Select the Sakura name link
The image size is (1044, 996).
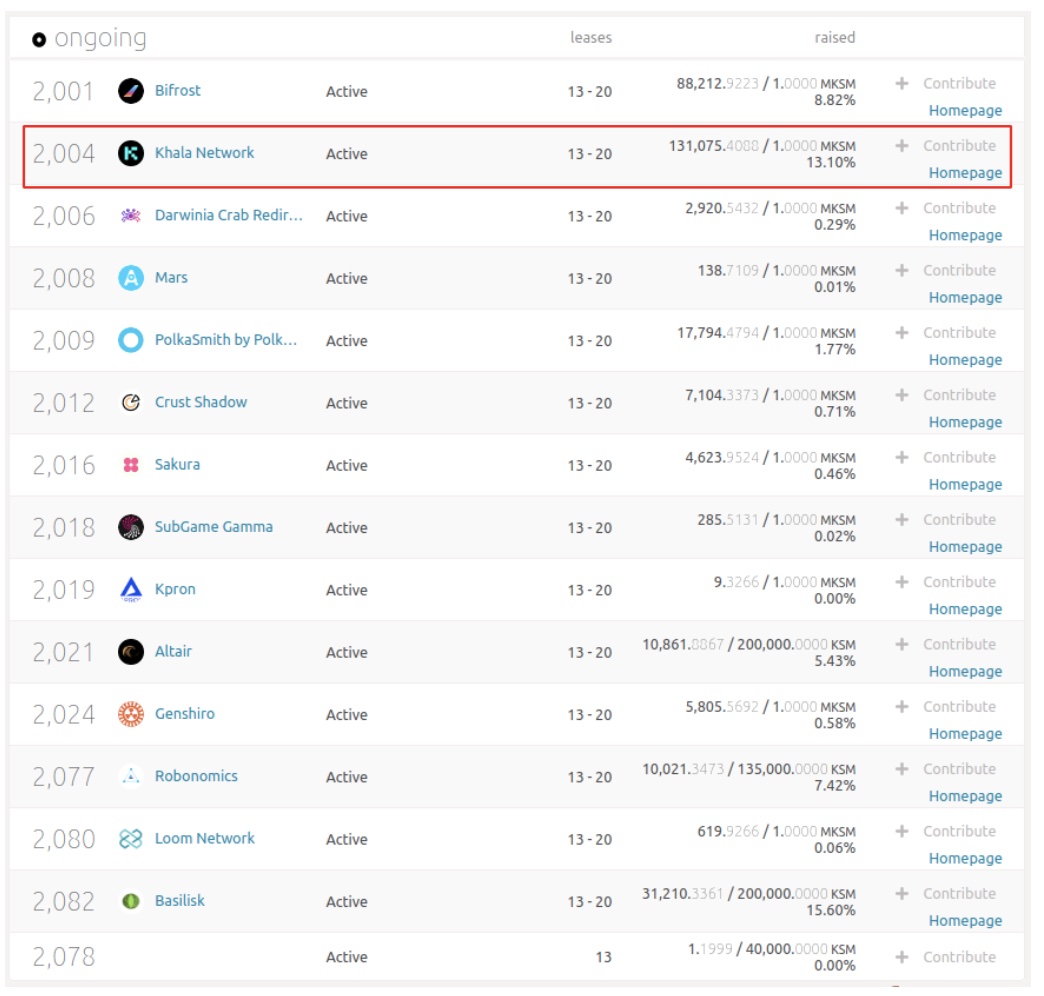click(177, 464)
